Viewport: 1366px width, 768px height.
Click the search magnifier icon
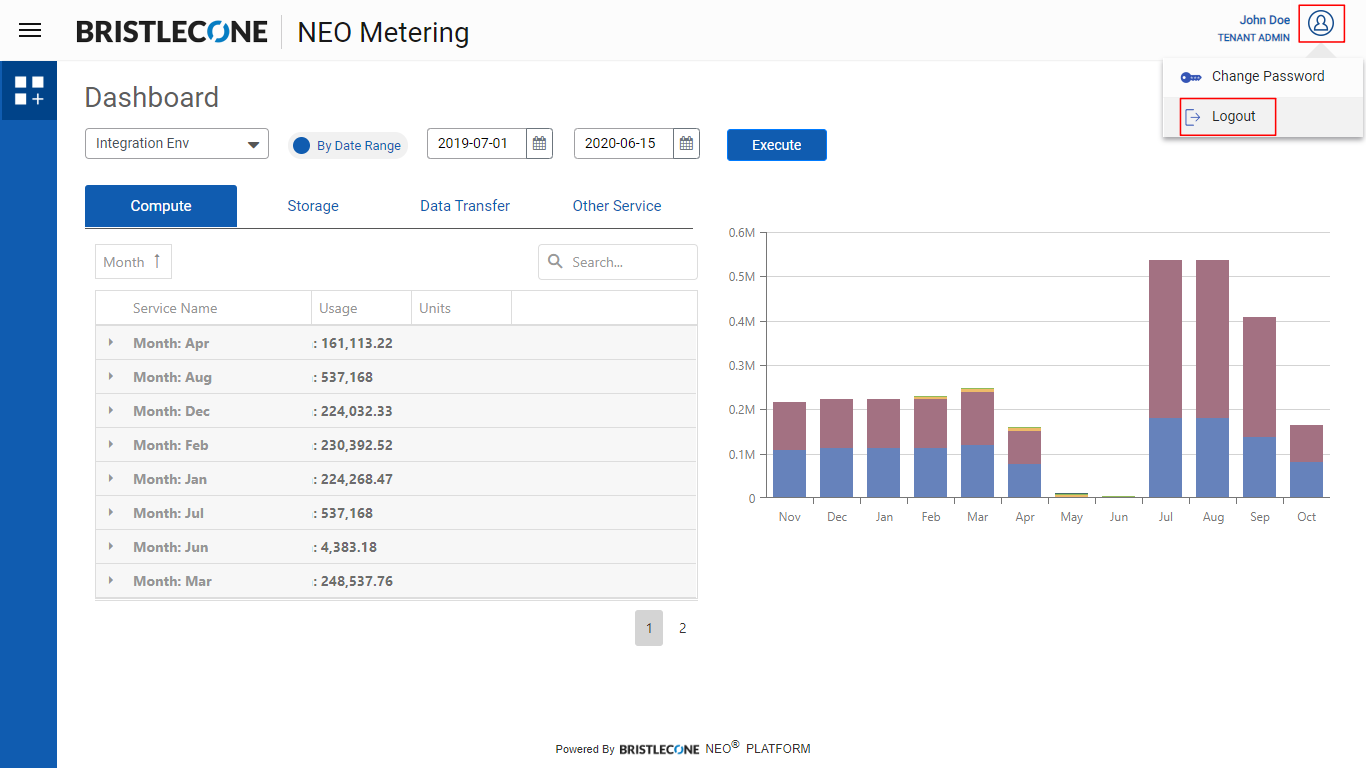click(x=556, y=262)
